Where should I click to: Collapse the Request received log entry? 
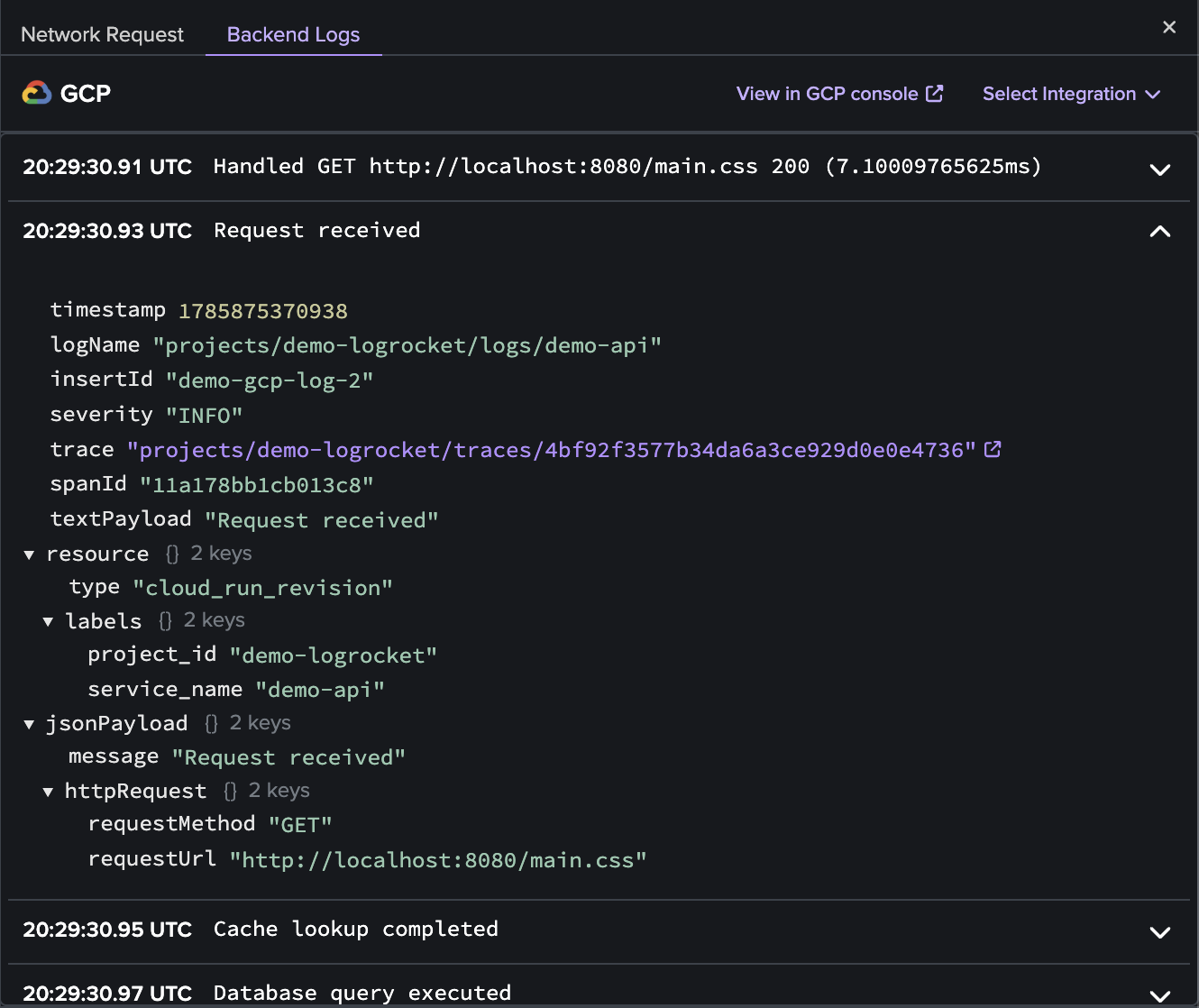[x=1160, y=232]
